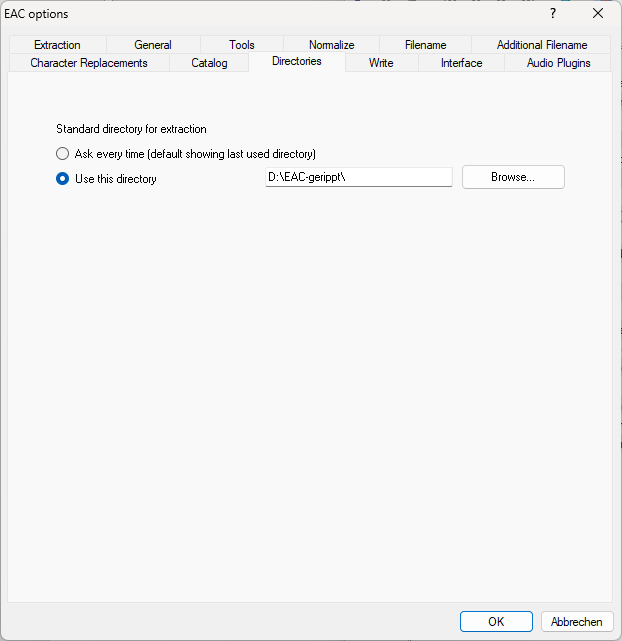Switch to the Write tab

click(381, 63)
